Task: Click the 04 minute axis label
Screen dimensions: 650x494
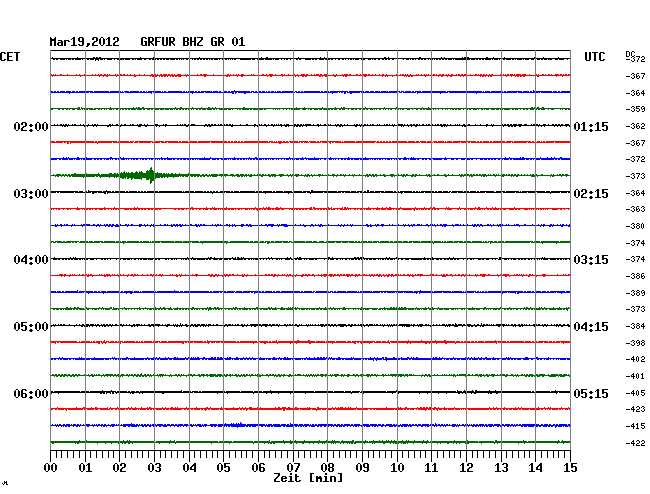Action: (x=189, y=468)
